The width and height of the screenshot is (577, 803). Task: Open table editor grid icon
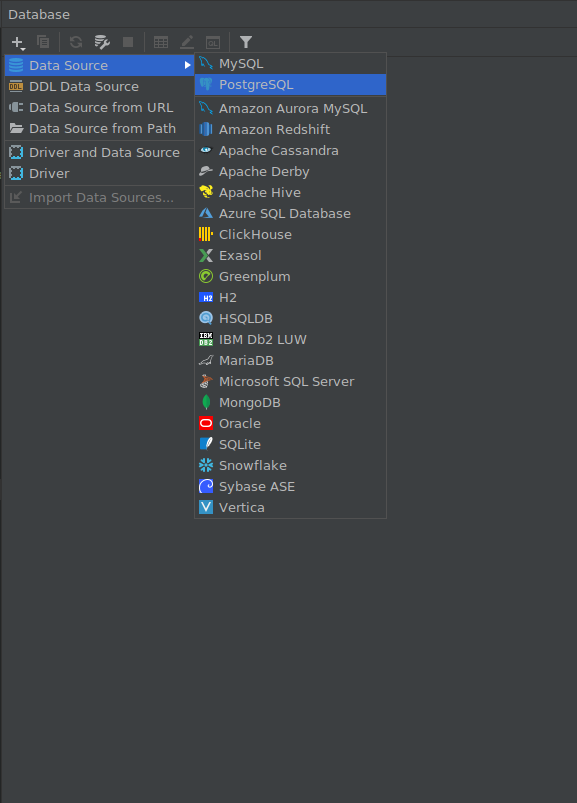pyautogui.click(x=161, y=42)
